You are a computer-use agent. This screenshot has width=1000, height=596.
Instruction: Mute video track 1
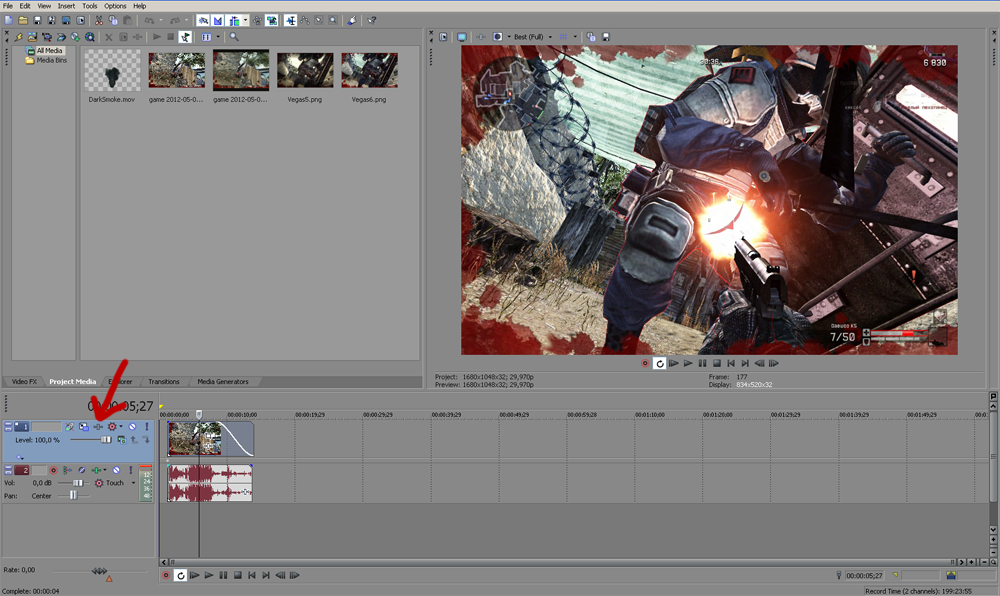[x=132, y=427]
